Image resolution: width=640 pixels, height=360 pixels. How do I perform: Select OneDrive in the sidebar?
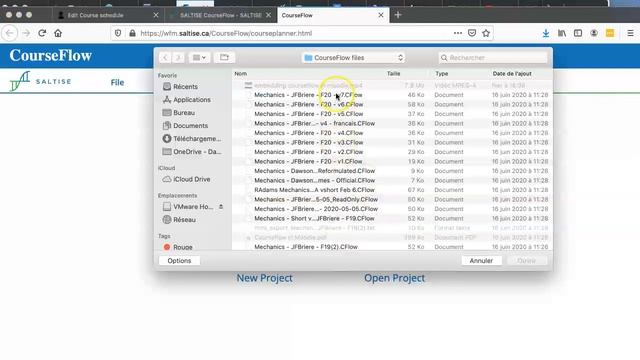click(x=197, y=151)
